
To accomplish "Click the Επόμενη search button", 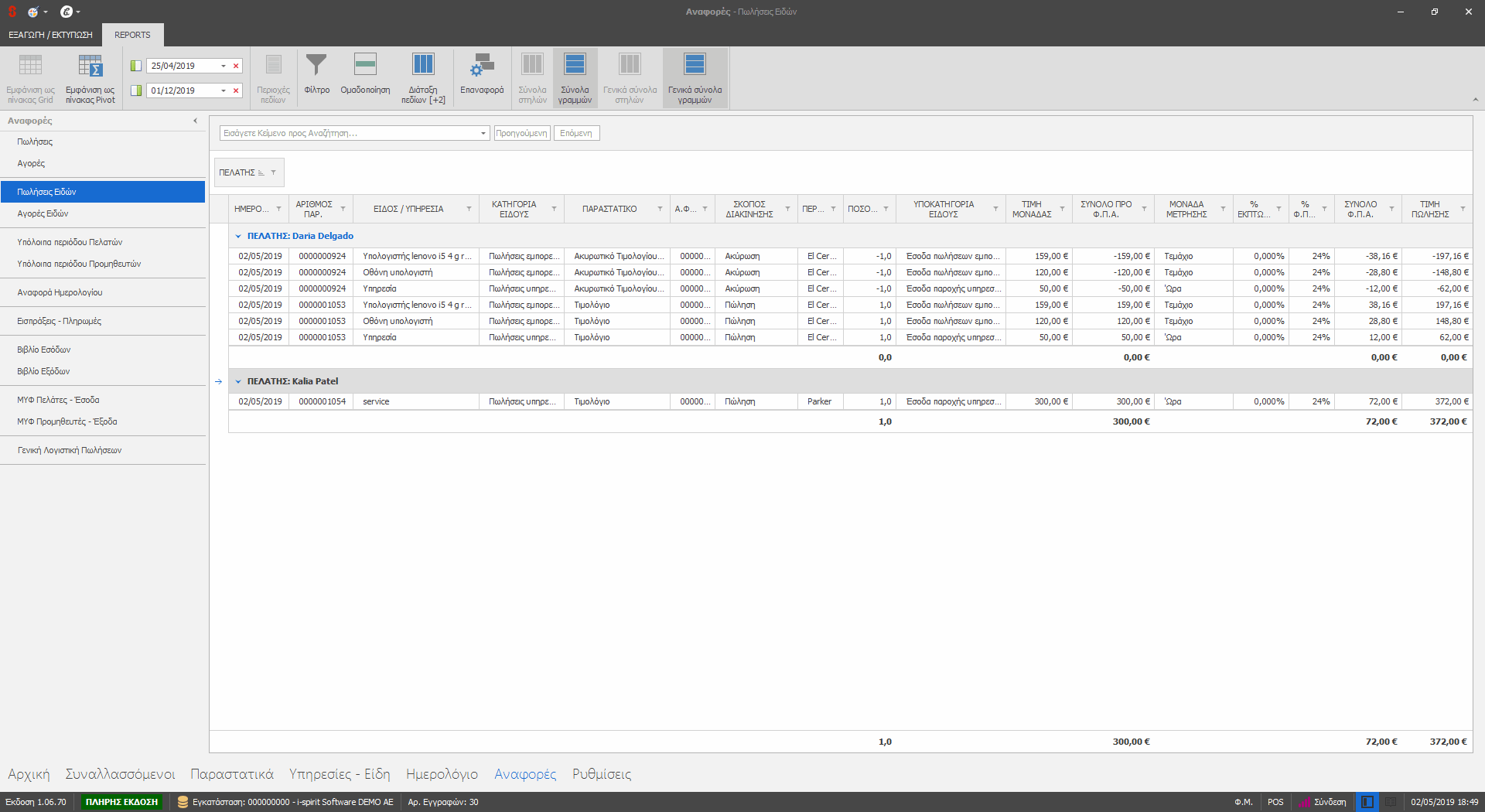I will (576, 133).
